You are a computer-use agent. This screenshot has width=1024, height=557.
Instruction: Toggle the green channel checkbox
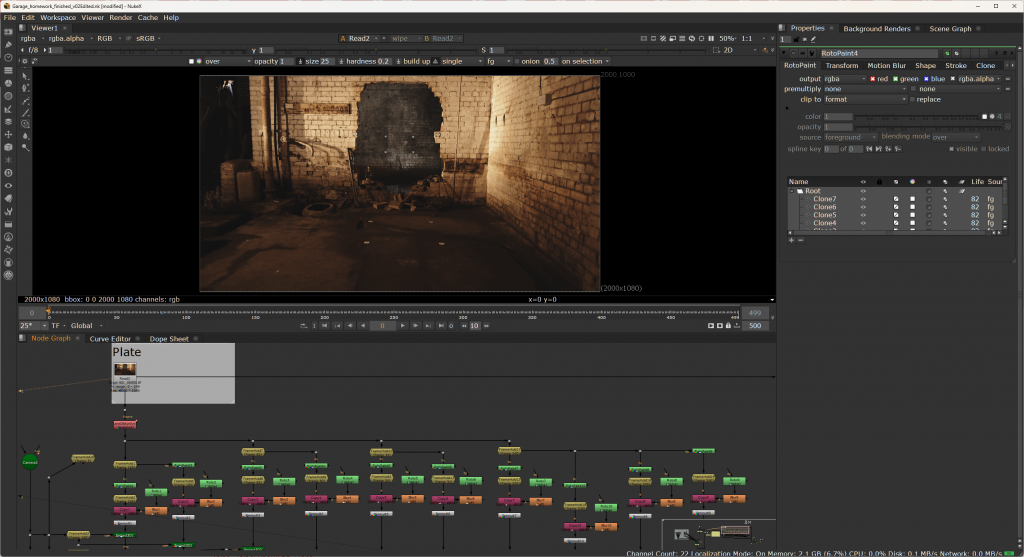coord(896,79)
